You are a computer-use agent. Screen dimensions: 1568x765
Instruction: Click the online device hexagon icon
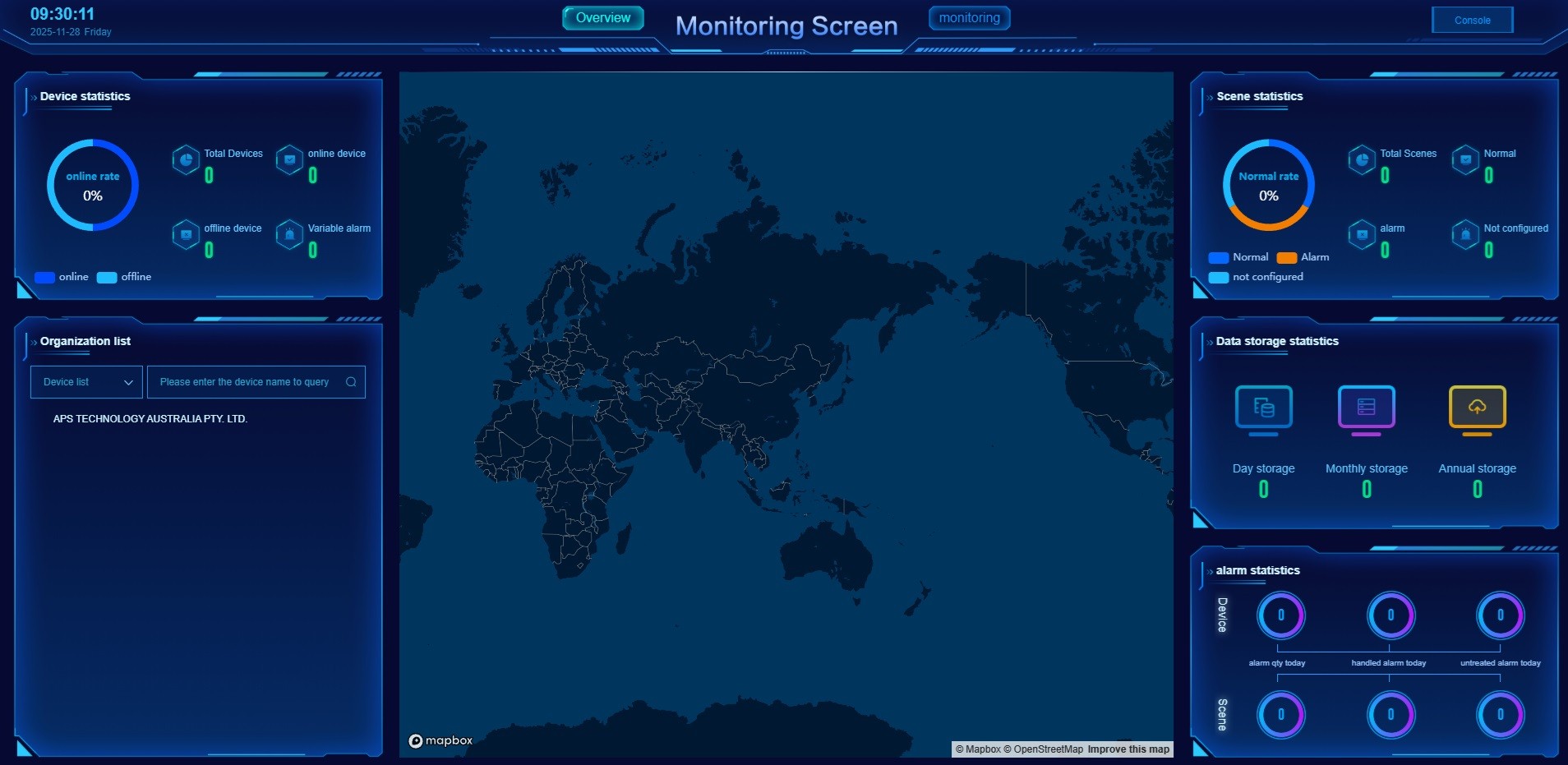pos(289,160)
